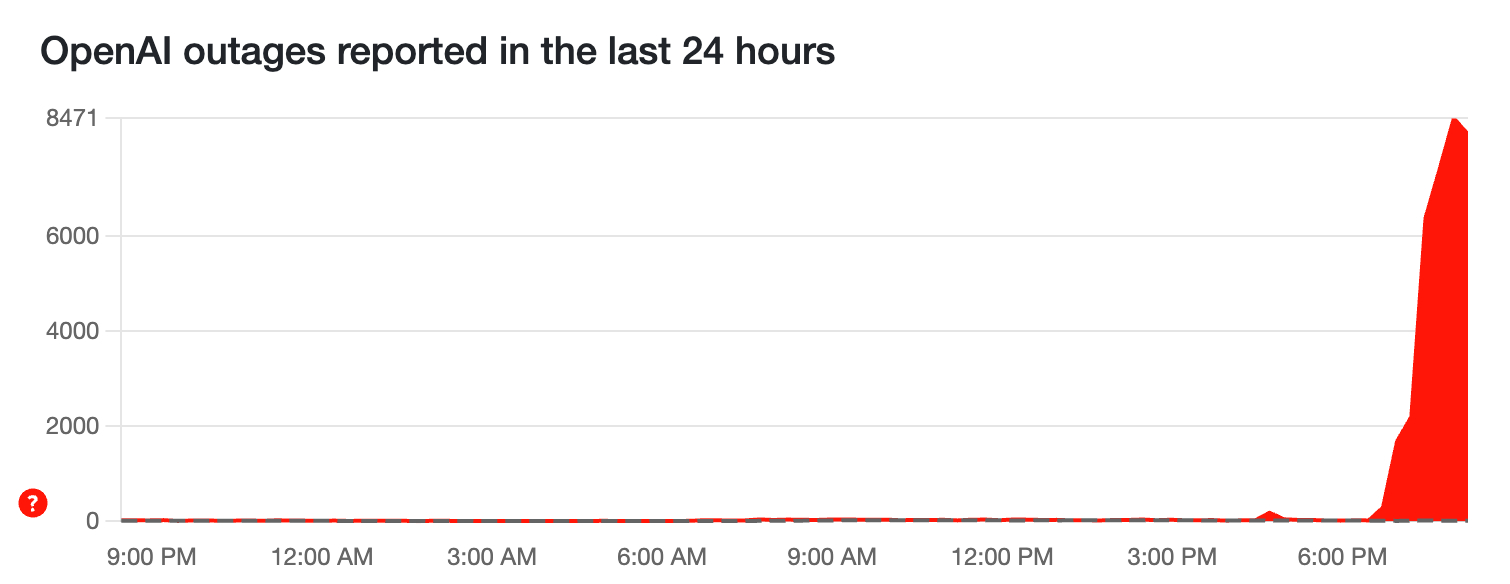Select the 12:00 AM time axis label
Screen dimensions: 1510x584
322,555
